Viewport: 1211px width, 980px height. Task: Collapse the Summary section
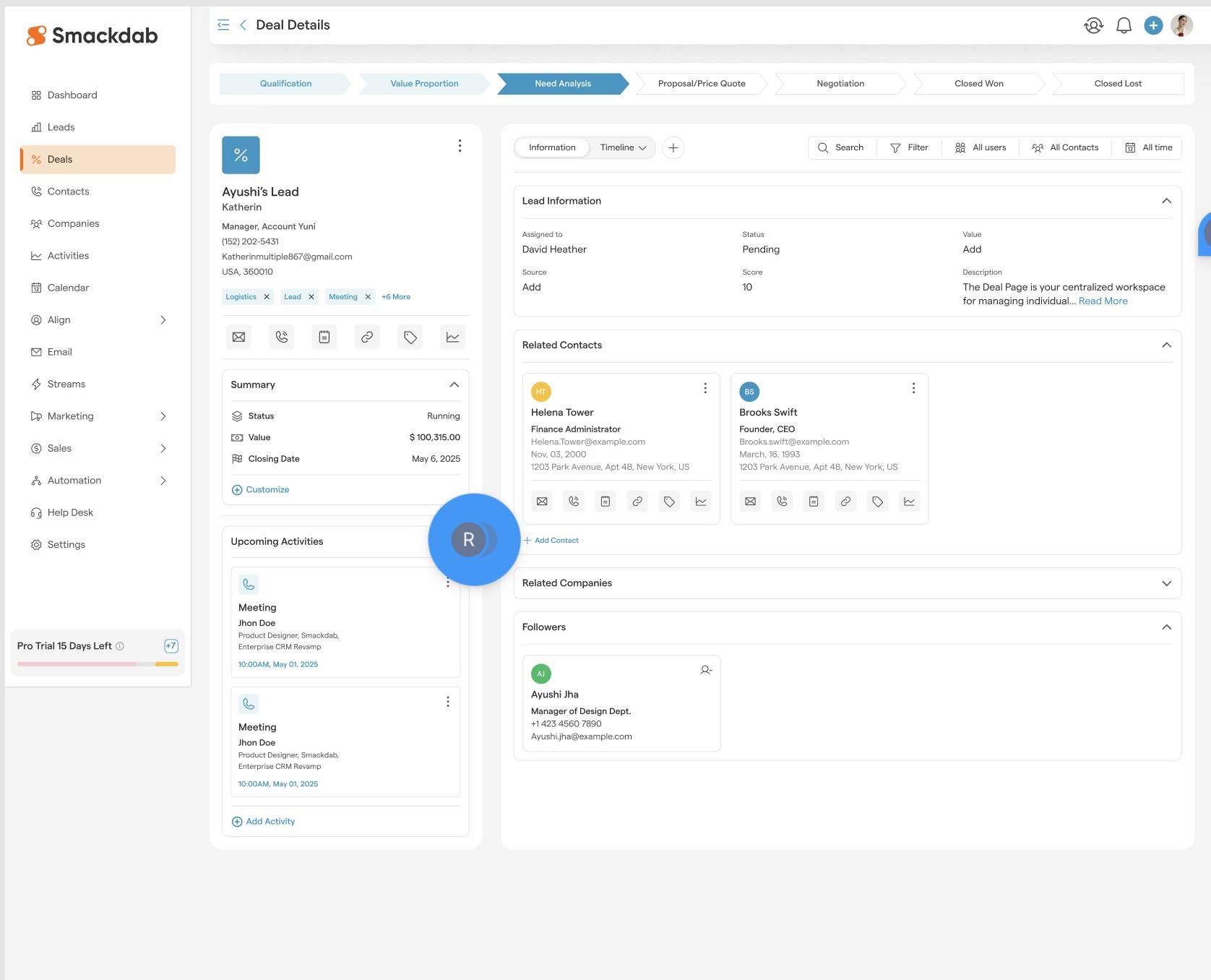point(454,384)
